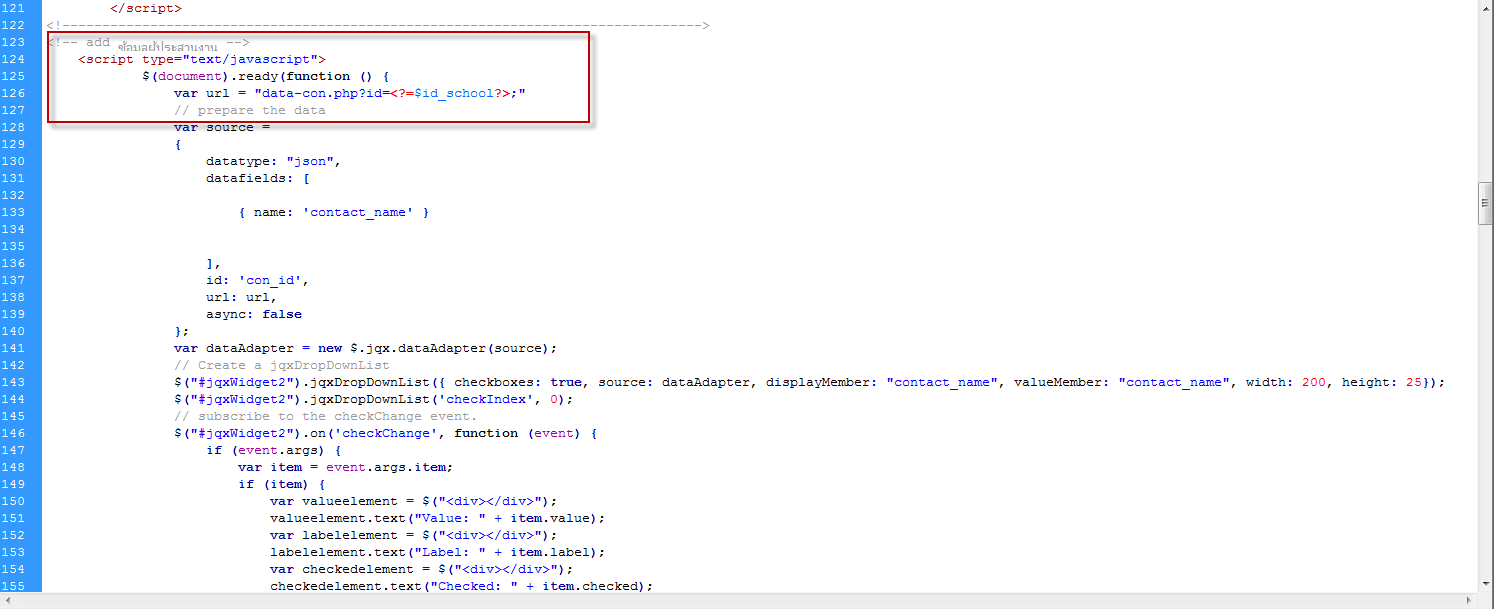This screenshot has height=609, width=1494.
Task: Click the { name: 'contact_name' } entry
Action: pos(333,212)
